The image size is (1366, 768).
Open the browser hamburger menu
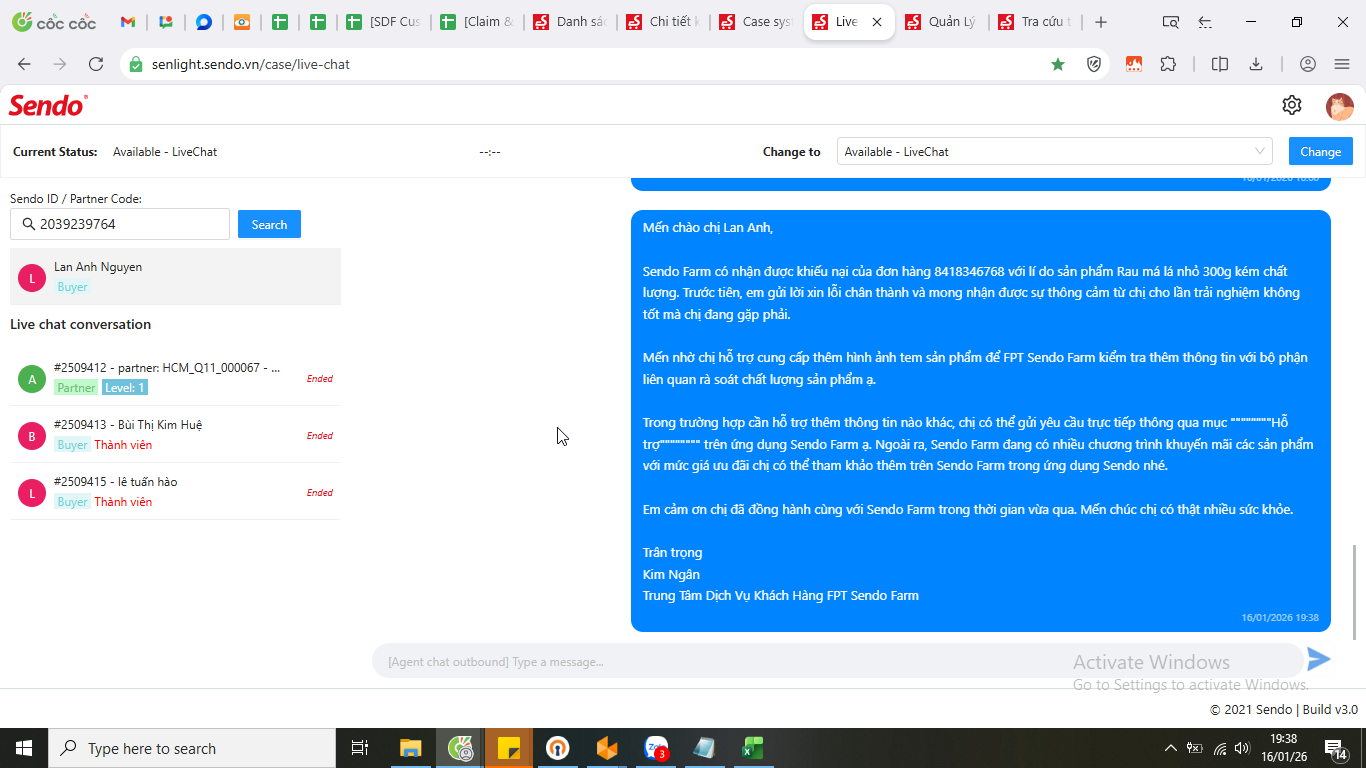(x=1342, y=64)
